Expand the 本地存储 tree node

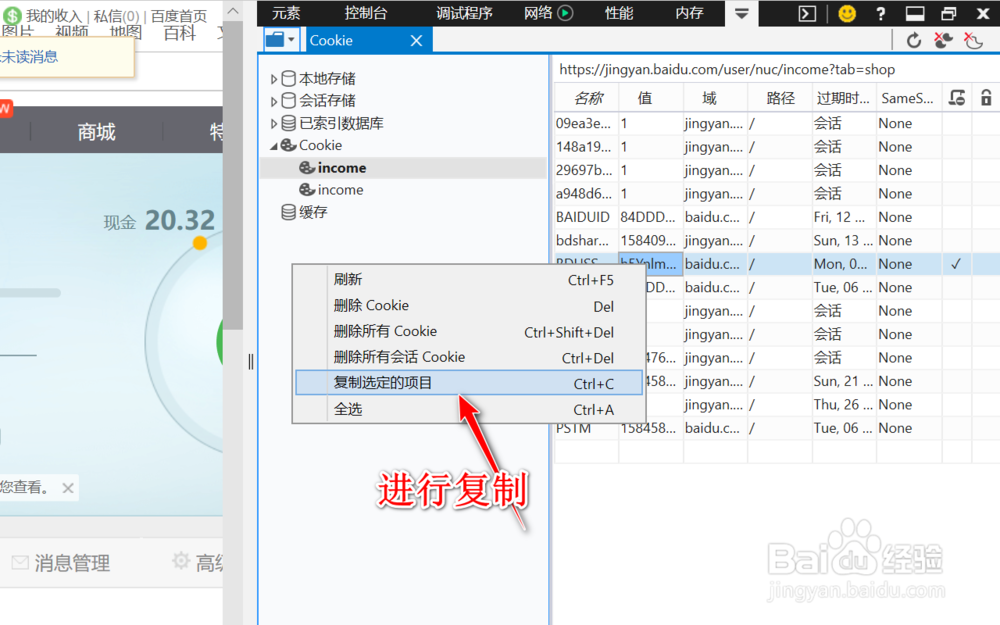274,79
